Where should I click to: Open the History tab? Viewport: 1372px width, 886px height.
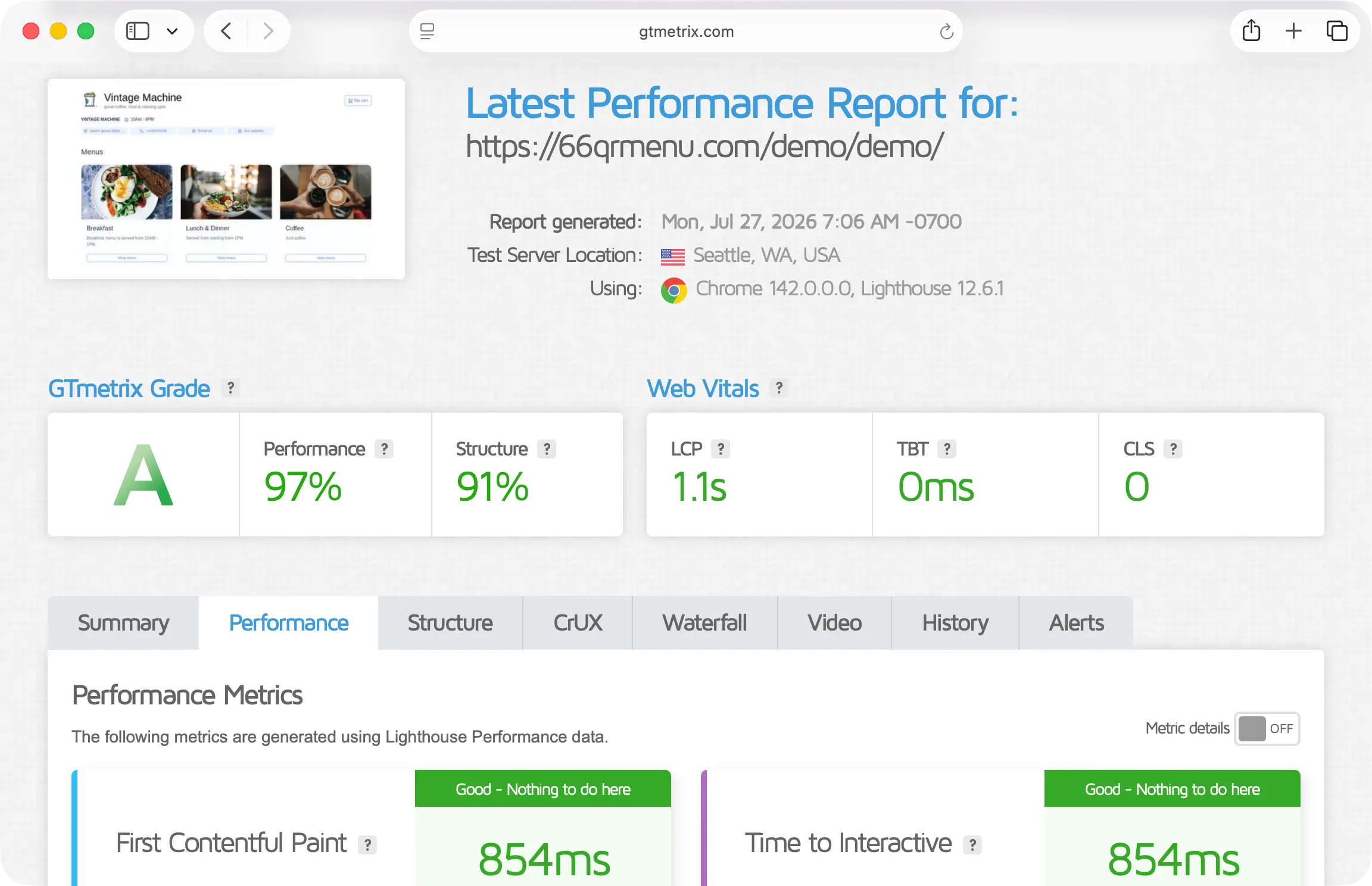coord(955,623)
